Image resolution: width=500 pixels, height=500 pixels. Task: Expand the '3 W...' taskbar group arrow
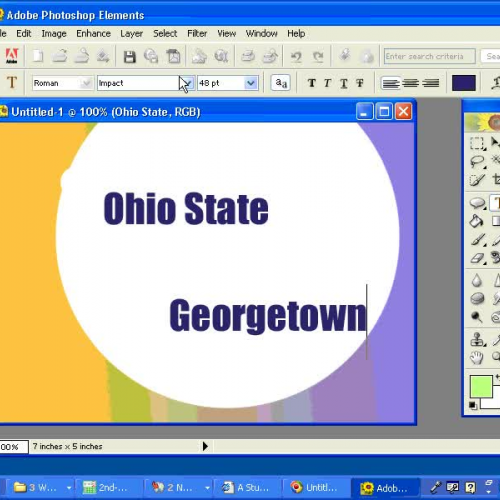[x=69, y=488]
